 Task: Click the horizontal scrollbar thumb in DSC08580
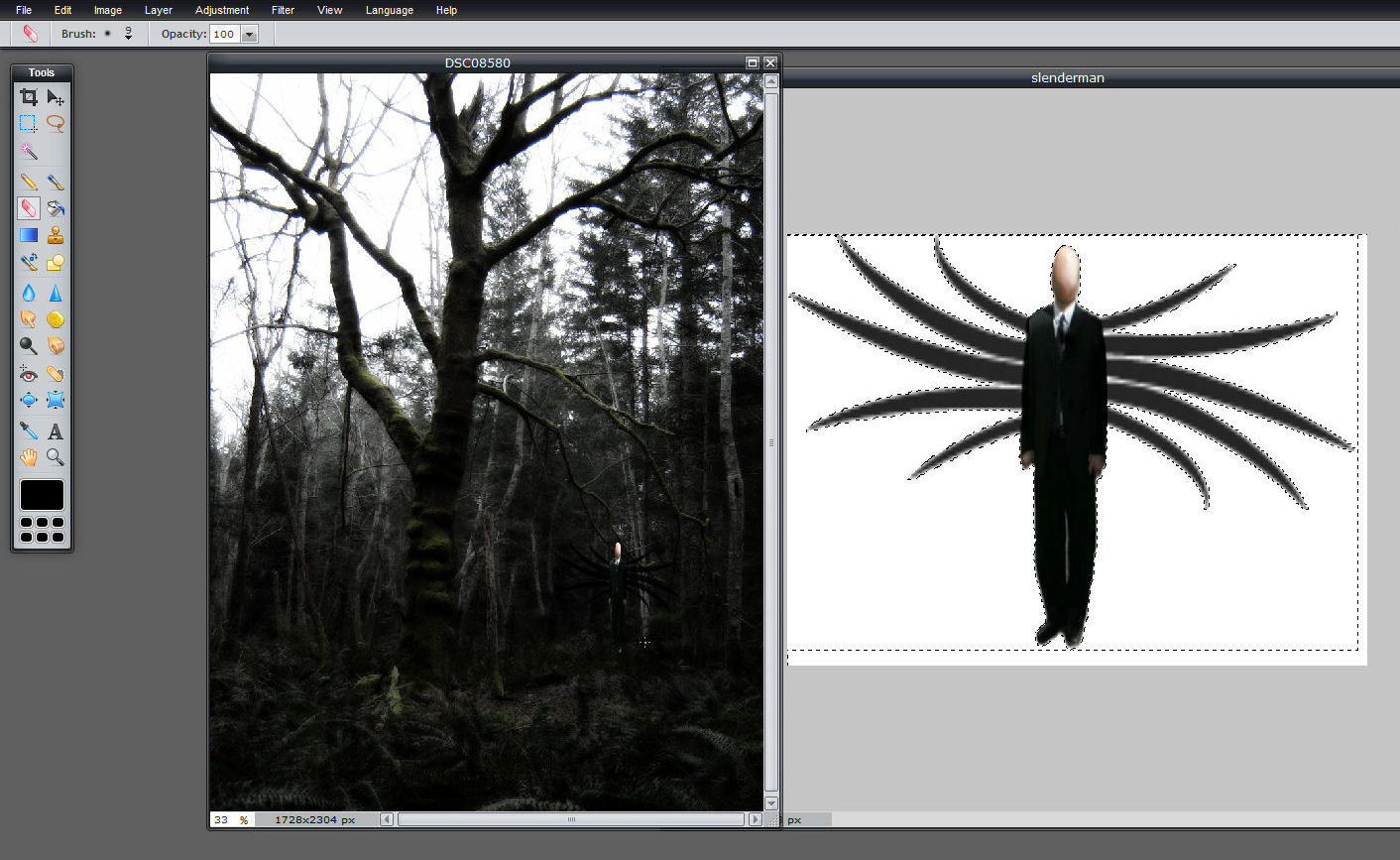[x=571, y=819]
